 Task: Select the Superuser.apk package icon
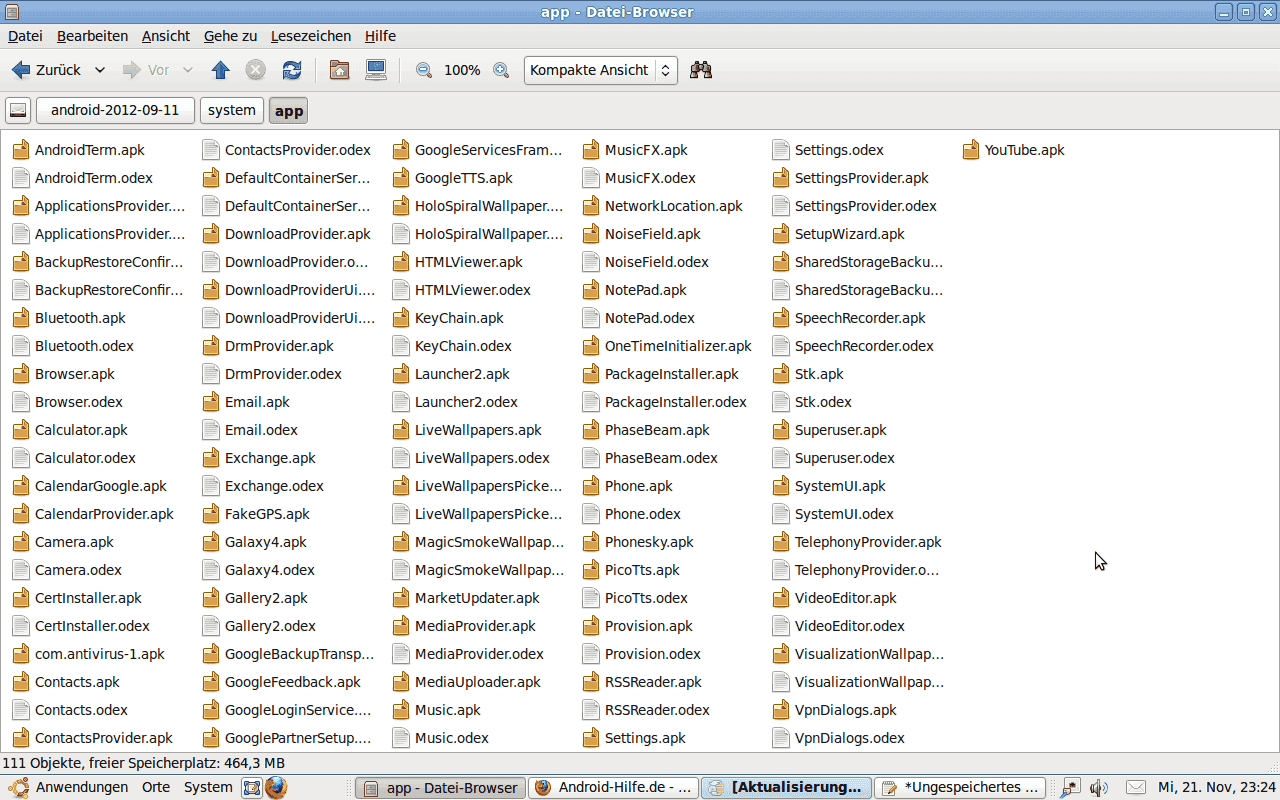coord(781,430)
